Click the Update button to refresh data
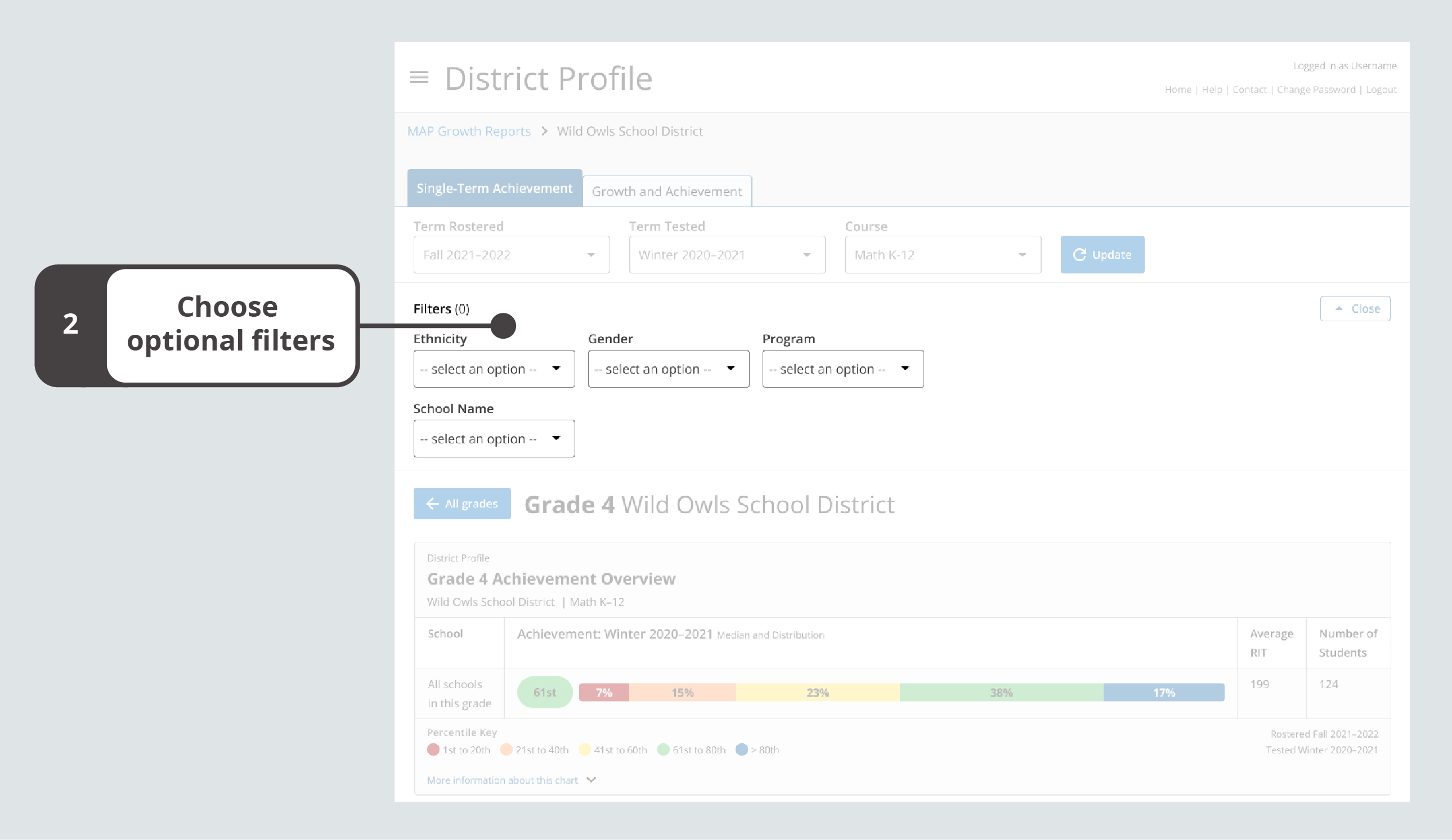 1100,254
